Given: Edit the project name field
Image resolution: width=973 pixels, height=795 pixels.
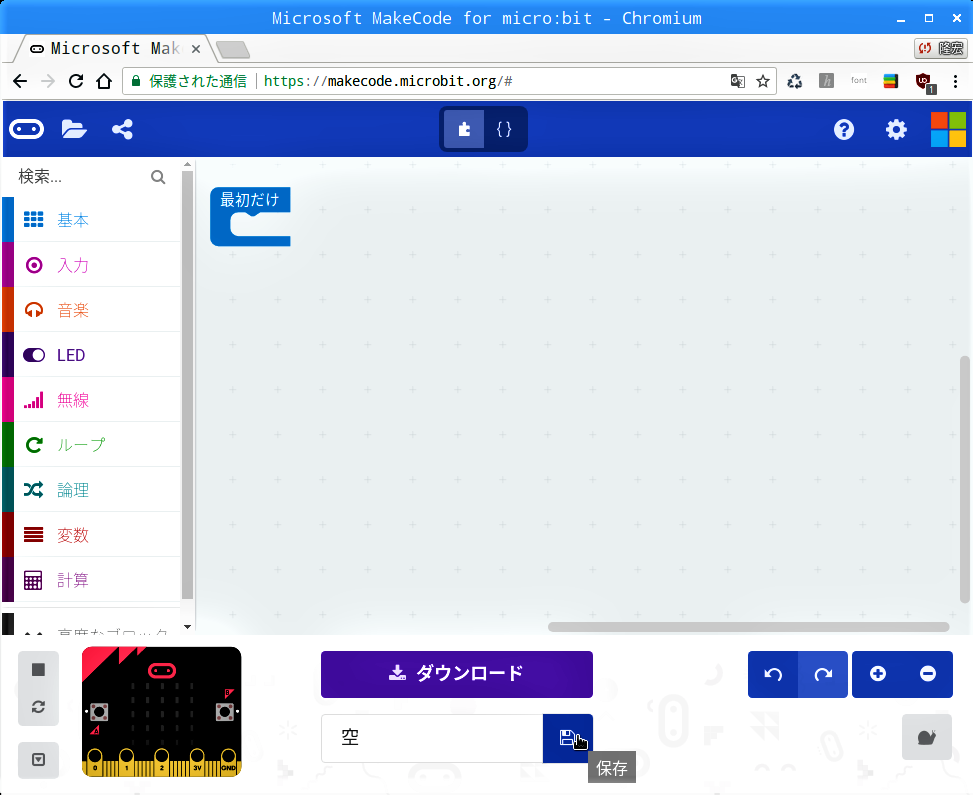Looking at the screenshot, I should coord(432,738).
